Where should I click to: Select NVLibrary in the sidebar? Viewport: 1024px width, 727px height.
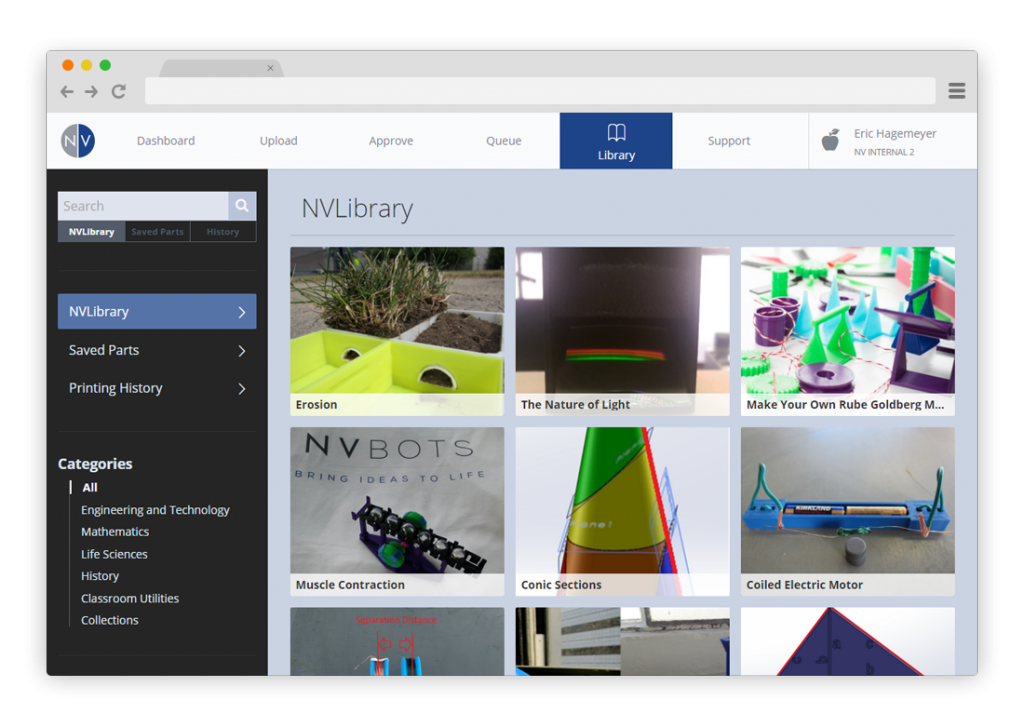157,312
